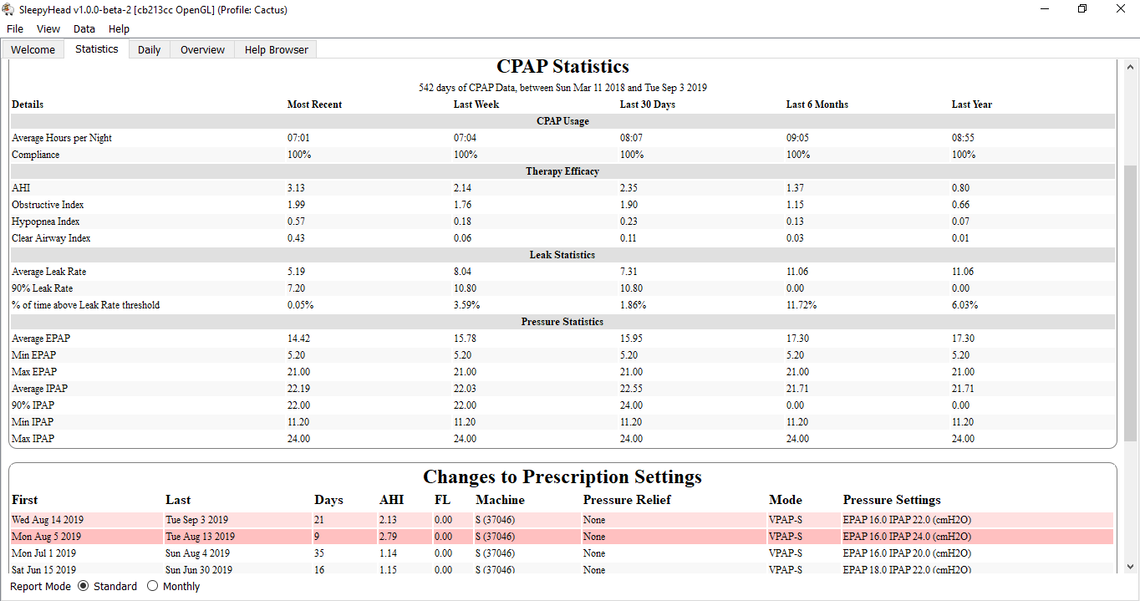Click the 'Max EPAP' row label
The height and width of the screenshot is (601, 1140).
(x=34, y=372)
